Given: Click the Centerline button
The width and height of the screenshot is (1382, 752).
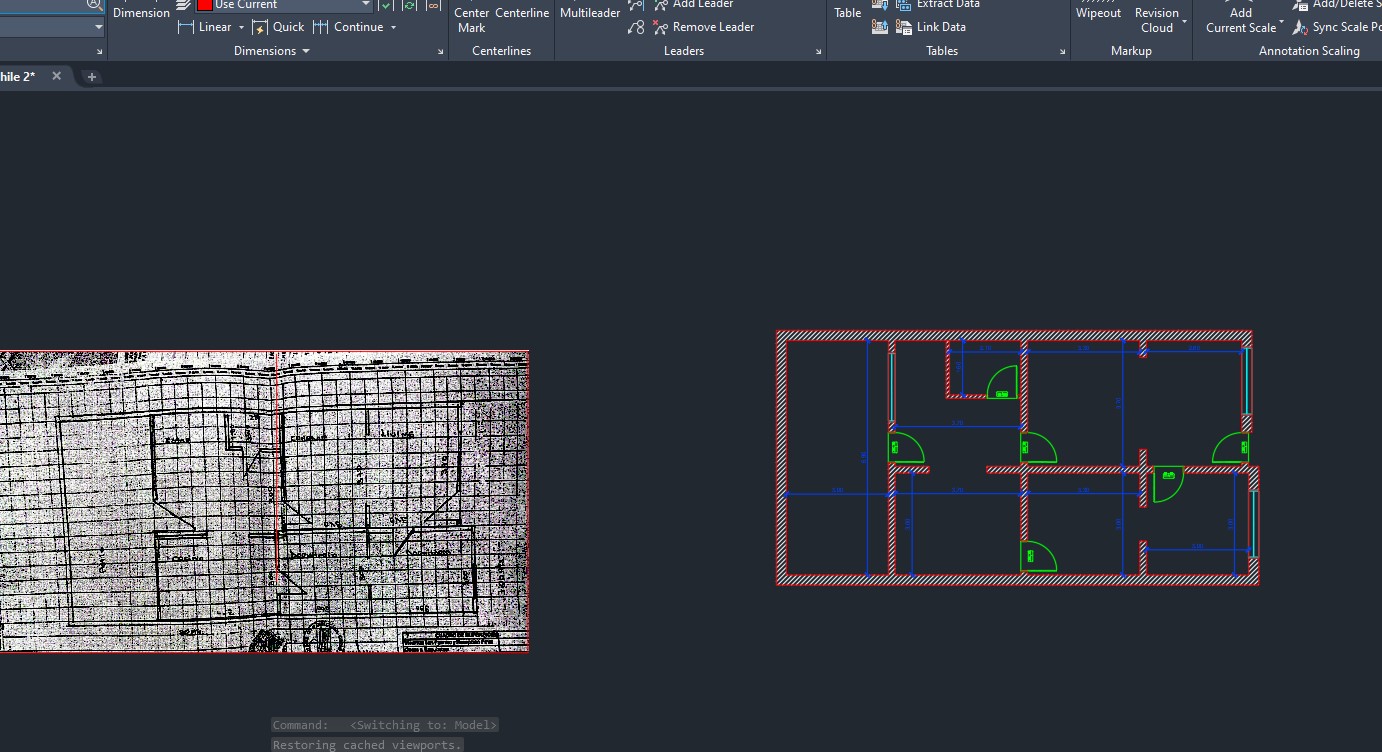Looking at the screenshot, I should (522, 13).
